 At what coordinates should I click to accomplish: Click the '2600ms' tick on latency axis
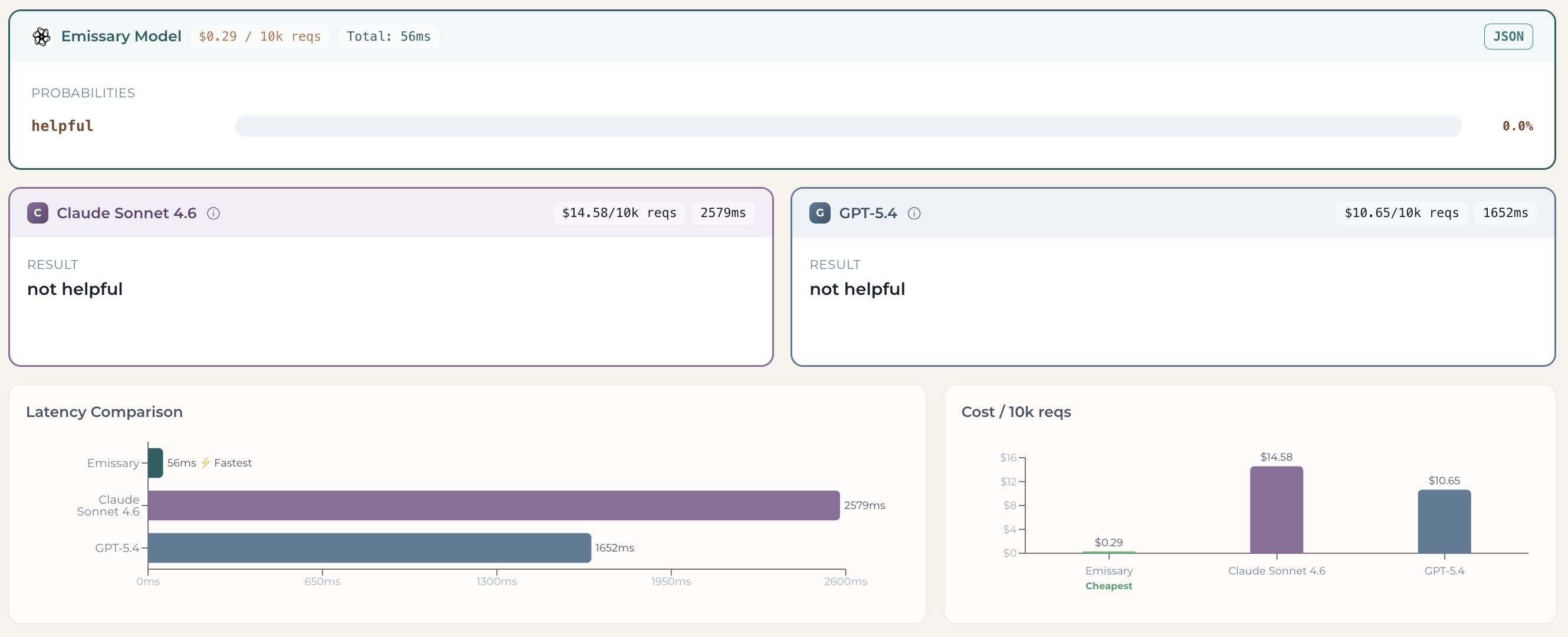pos(845,582)
